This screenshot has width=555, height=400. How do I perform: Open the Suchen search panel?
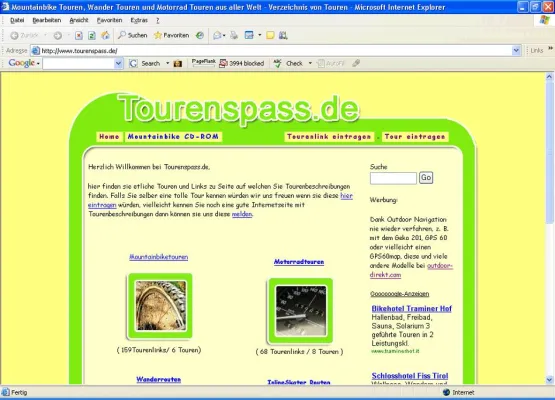tap(132, 35)
